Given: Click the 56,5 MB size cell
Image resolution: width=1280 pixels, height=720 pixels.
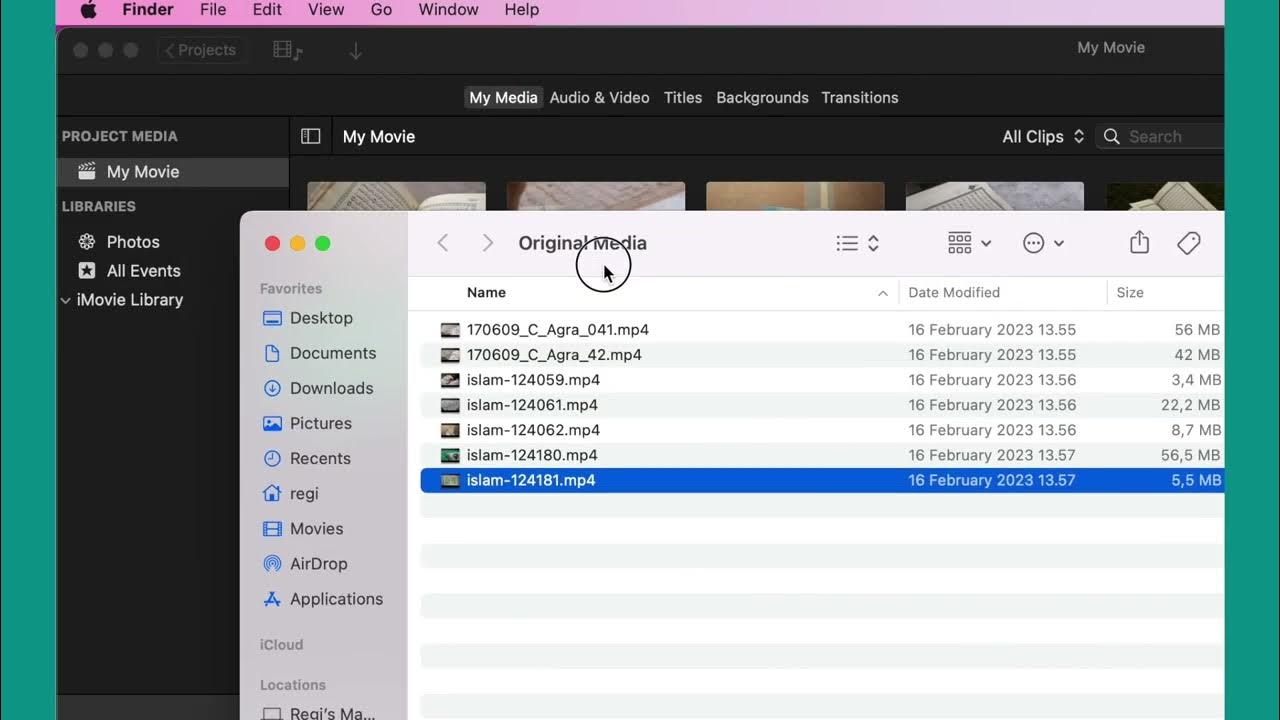Looking at the screenshot, I should 1191,455.
